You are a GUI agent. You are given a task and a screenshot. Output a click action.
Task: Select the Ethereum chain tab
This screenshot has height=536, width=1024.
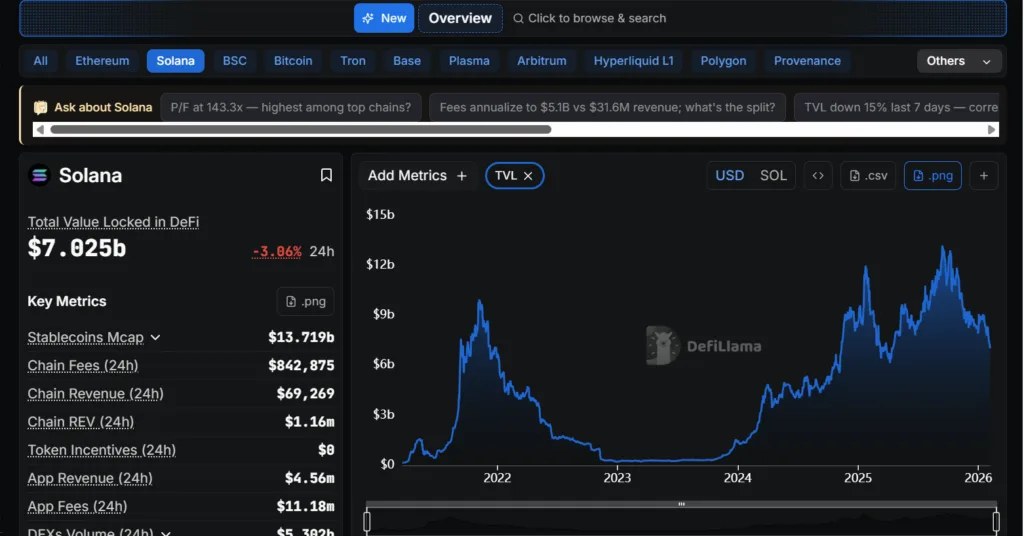point(102,61)
